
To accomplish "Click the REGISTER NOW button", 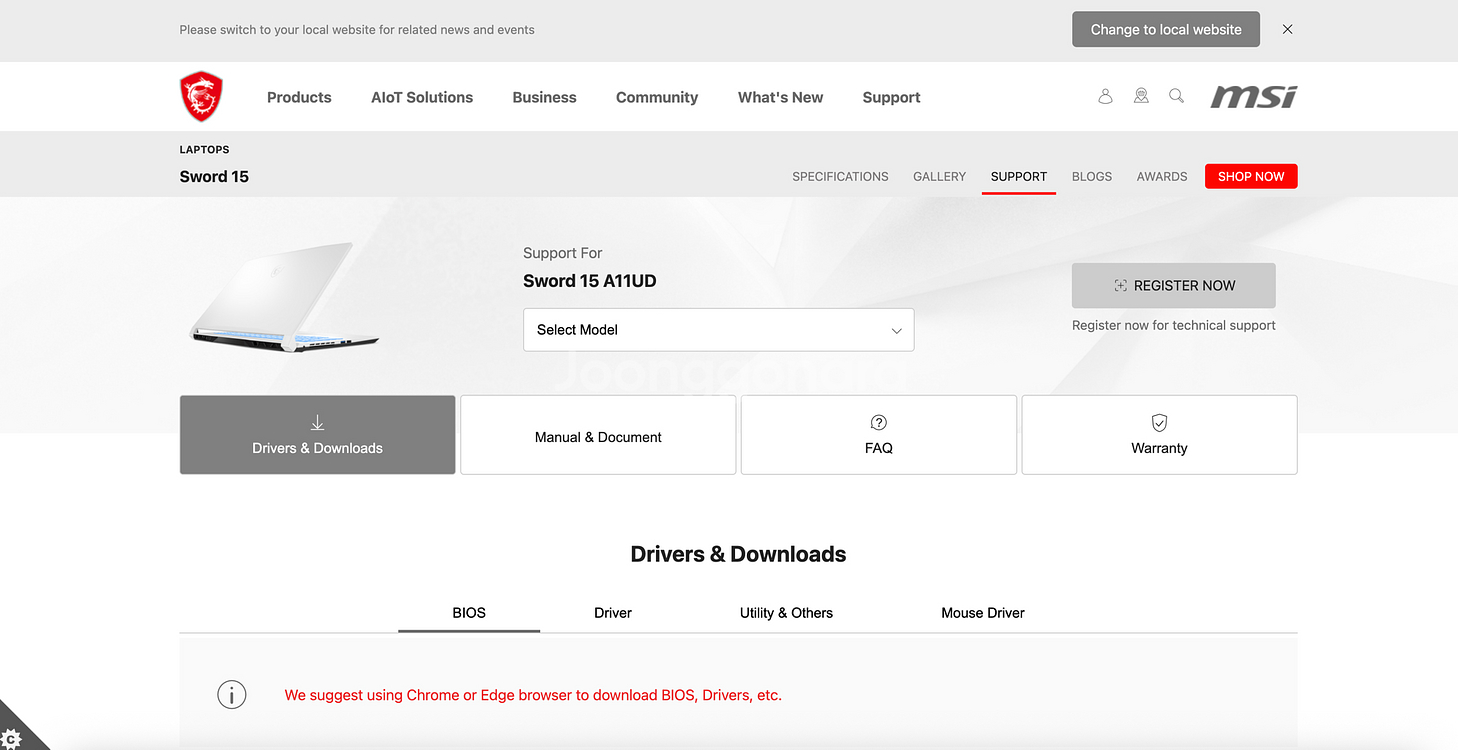I will click(x=1174, y=286).
